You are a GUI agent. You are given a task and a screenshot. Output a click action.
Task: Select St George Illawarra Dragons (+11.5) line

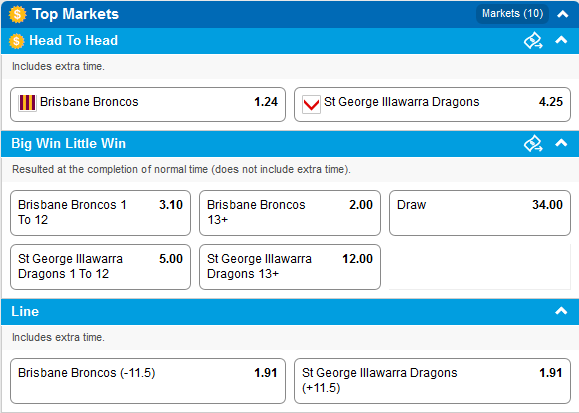tap(432, 381)
